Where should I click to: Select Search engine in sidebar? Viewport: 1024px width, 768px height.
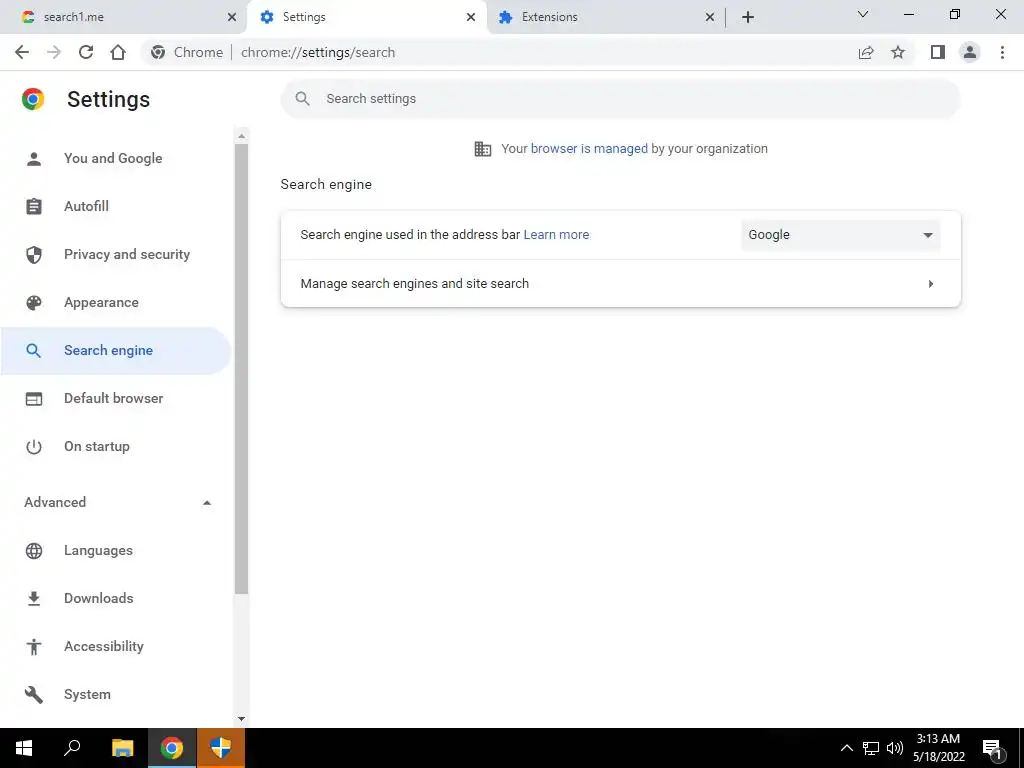(x=116, y=351)
